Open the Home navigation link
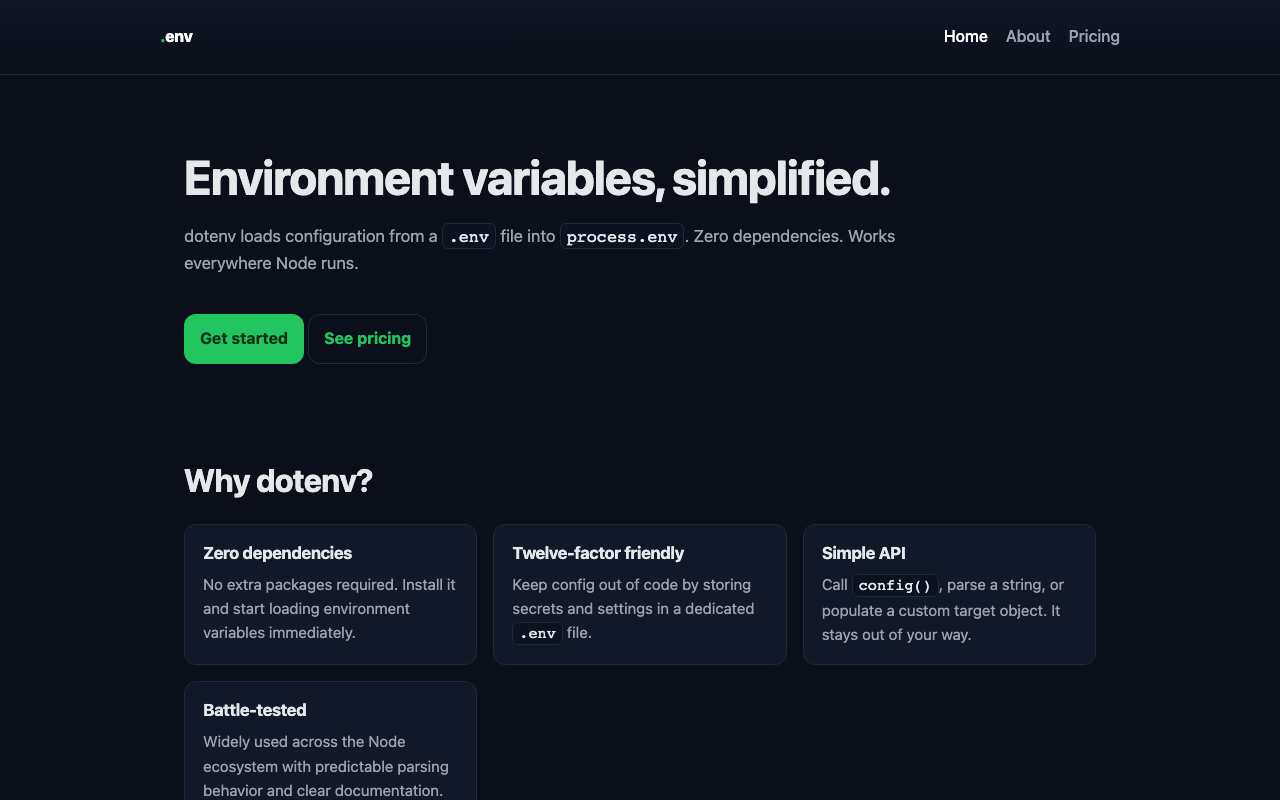The image size is (1280, 800). 965,36
